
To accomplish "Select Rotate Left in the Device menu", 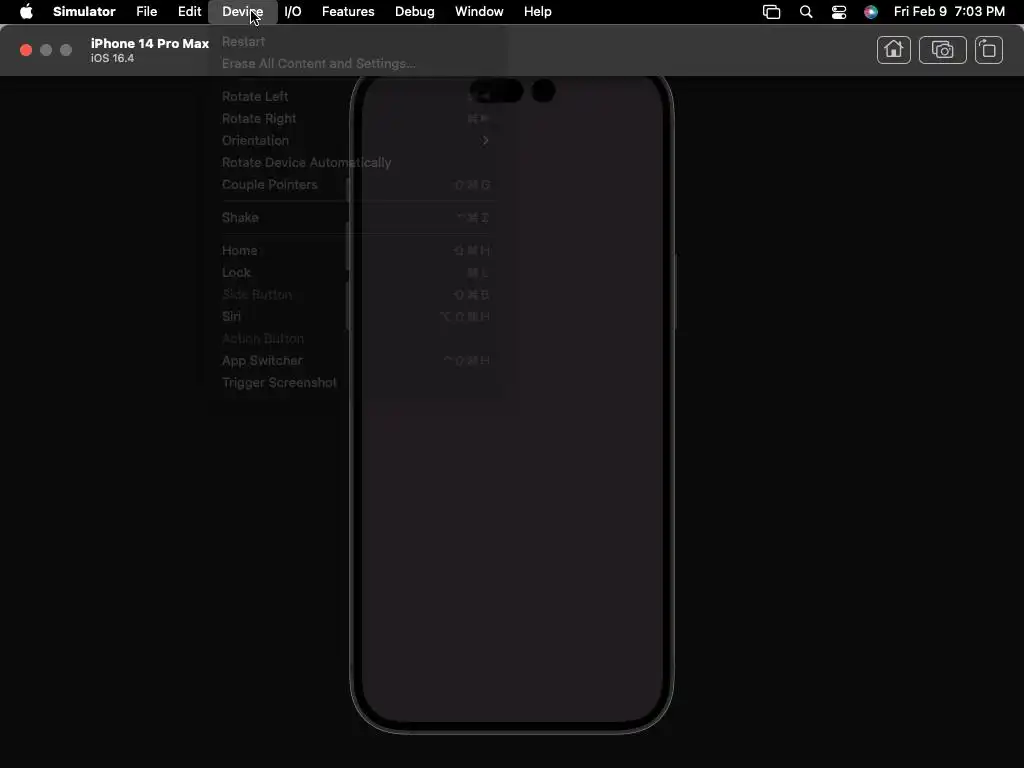I will click(357, 97).
